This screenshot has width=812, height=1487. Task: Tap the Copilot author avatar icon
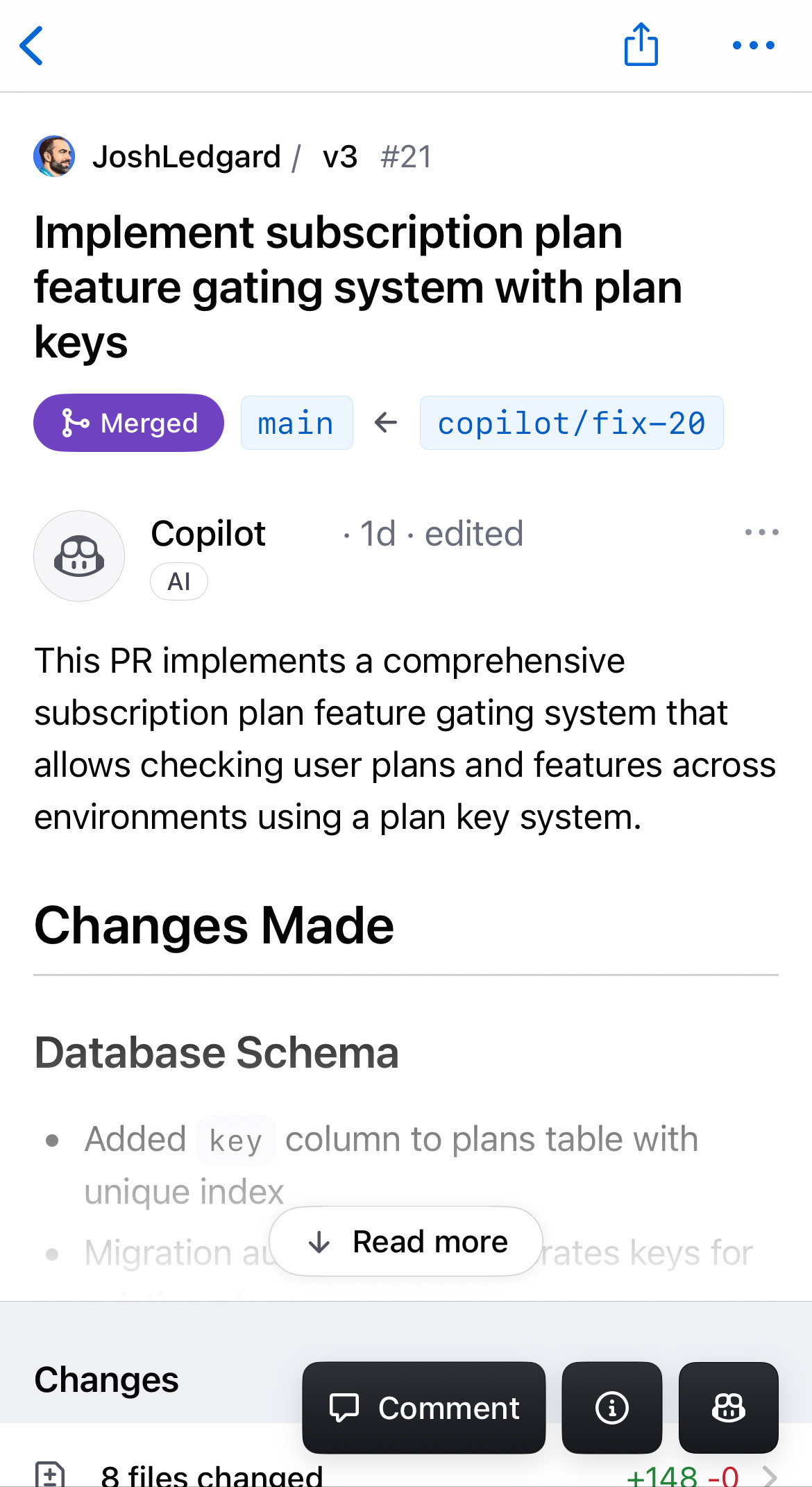coord(79,556)
